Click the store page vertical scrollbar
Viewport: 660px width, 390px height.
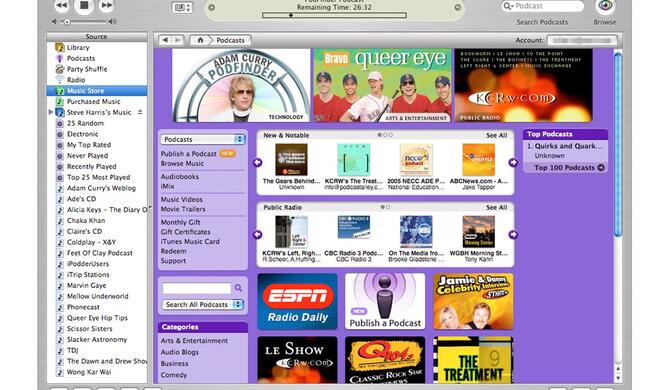[x=618, y=144]
